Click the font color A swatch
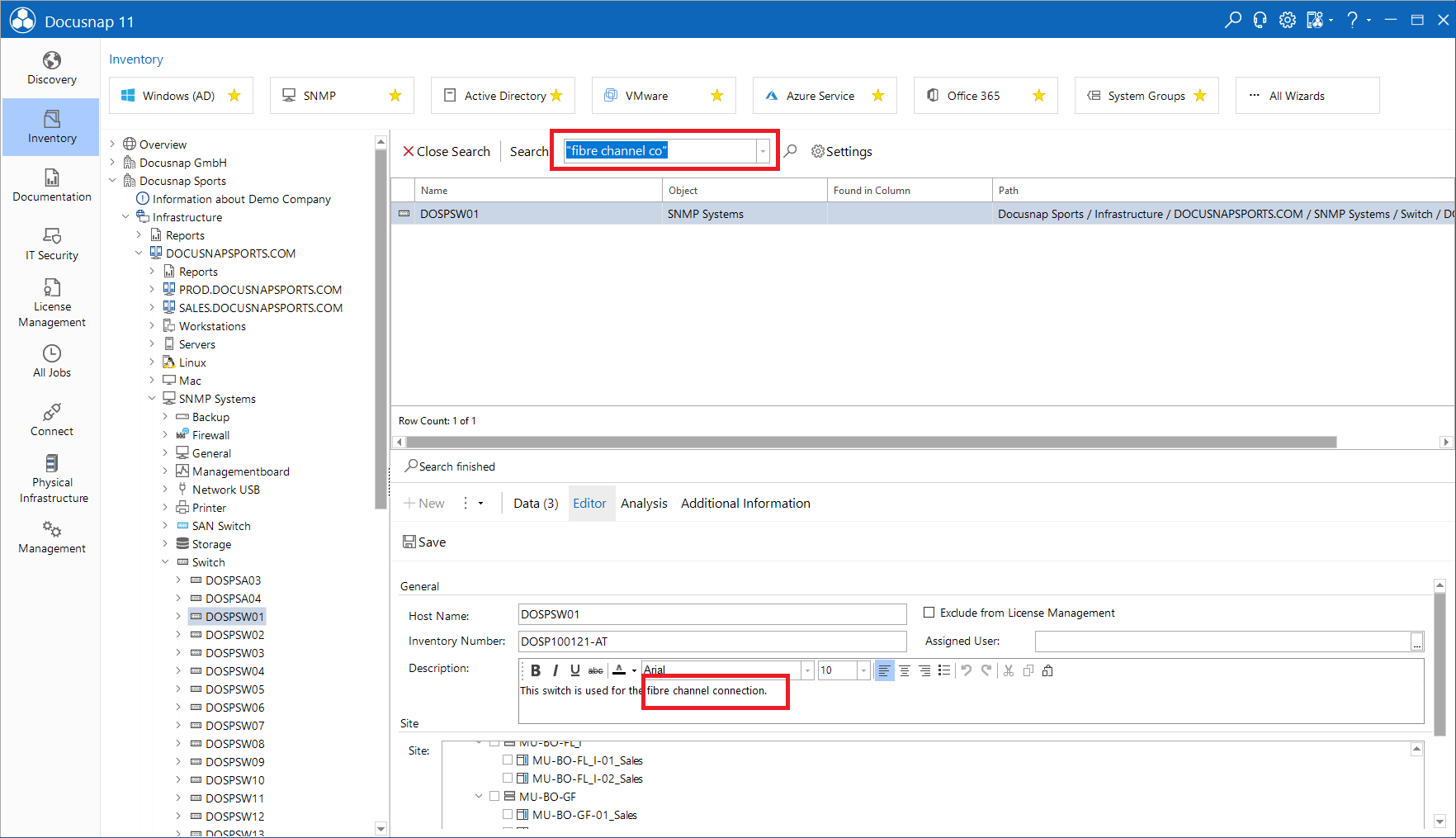1456x838 pixels. pos(619,670)
